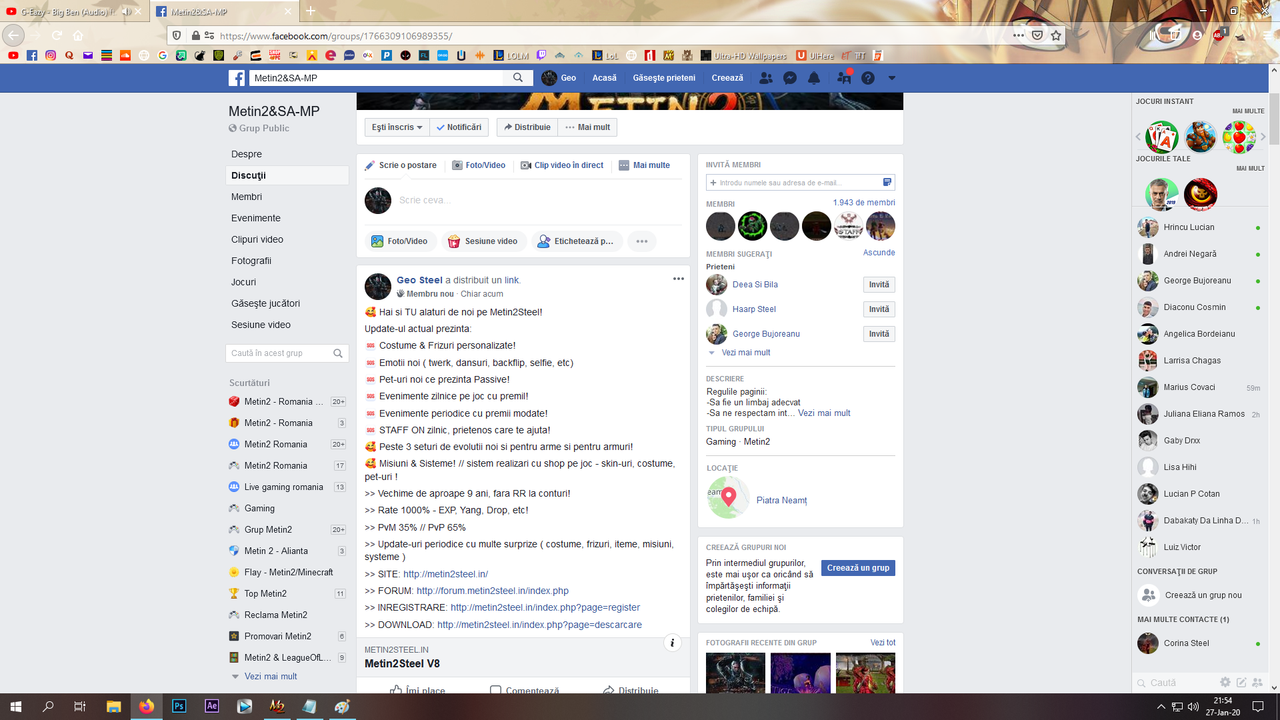
Task: Open 'Mai multe' composer options dropdown
Action: point(644,165)
